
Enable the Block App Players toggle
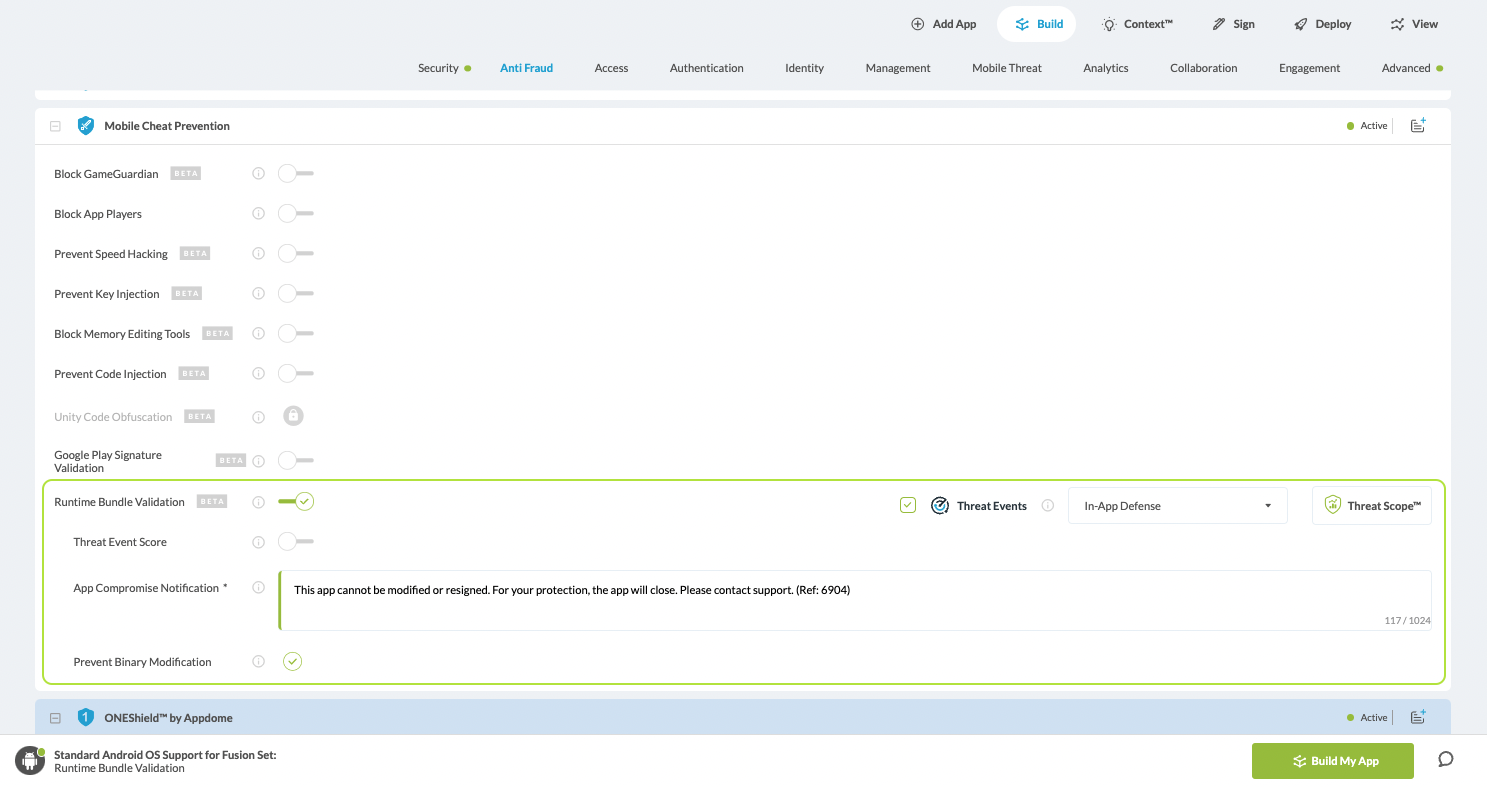[x=295, y=214]
